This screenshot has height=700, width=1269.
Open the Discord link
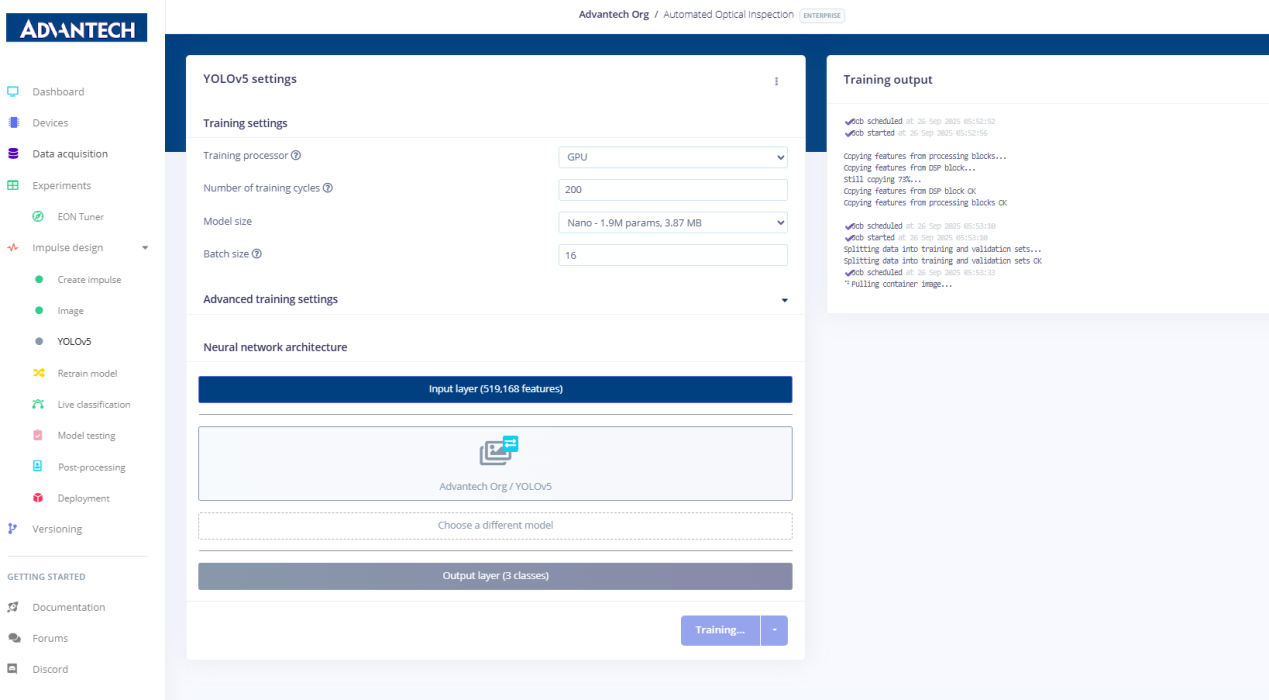tap(50, 669)
